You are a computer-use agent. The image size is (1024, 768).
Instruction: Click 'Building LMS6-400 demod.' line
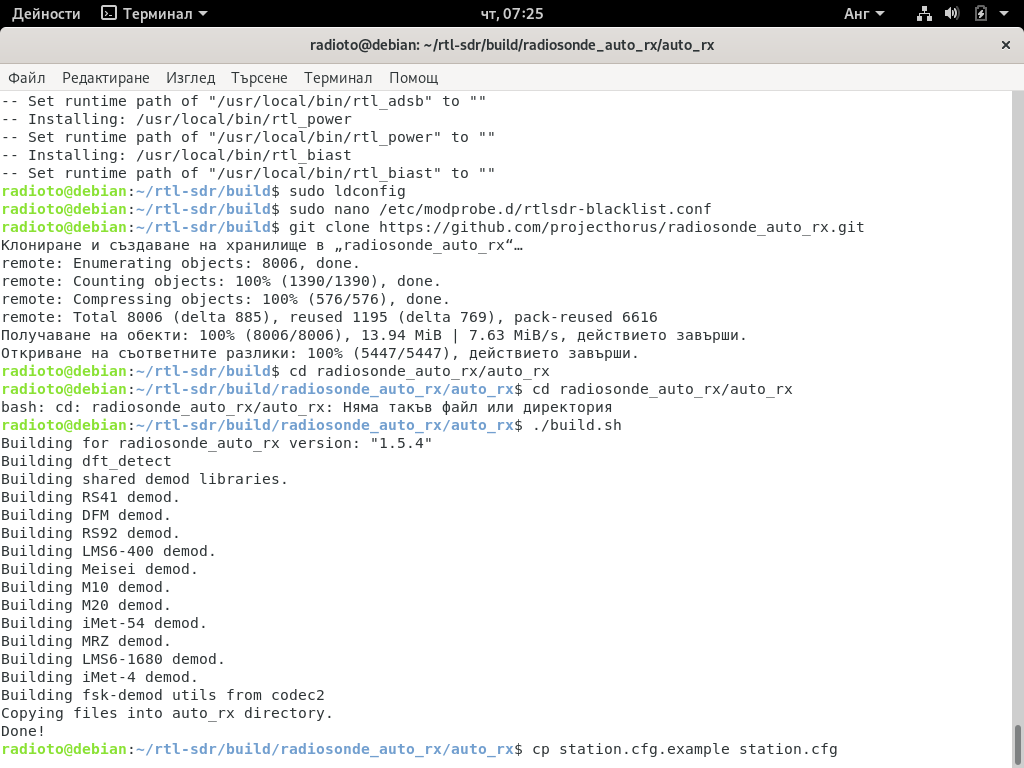pos(108,552)
